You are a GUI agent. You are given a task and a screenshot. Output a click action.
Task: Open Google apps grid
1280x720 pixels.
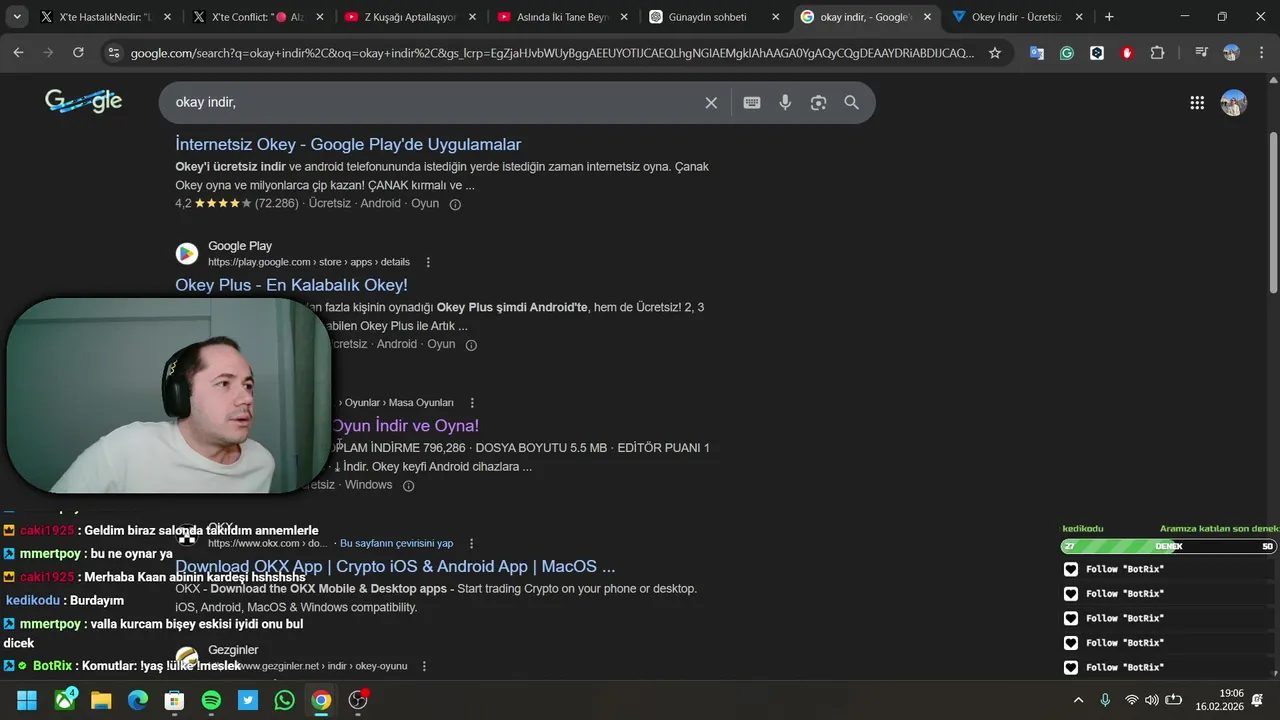[x=1197, y=102]
